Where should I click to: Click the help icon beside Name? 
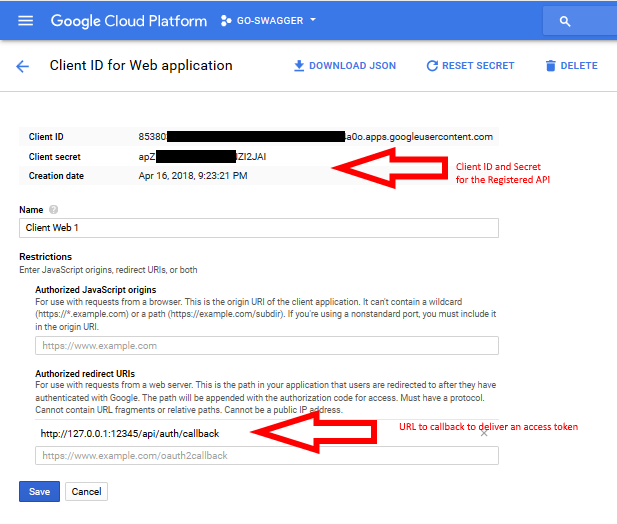pyautogui.click(x=54, y=210)
